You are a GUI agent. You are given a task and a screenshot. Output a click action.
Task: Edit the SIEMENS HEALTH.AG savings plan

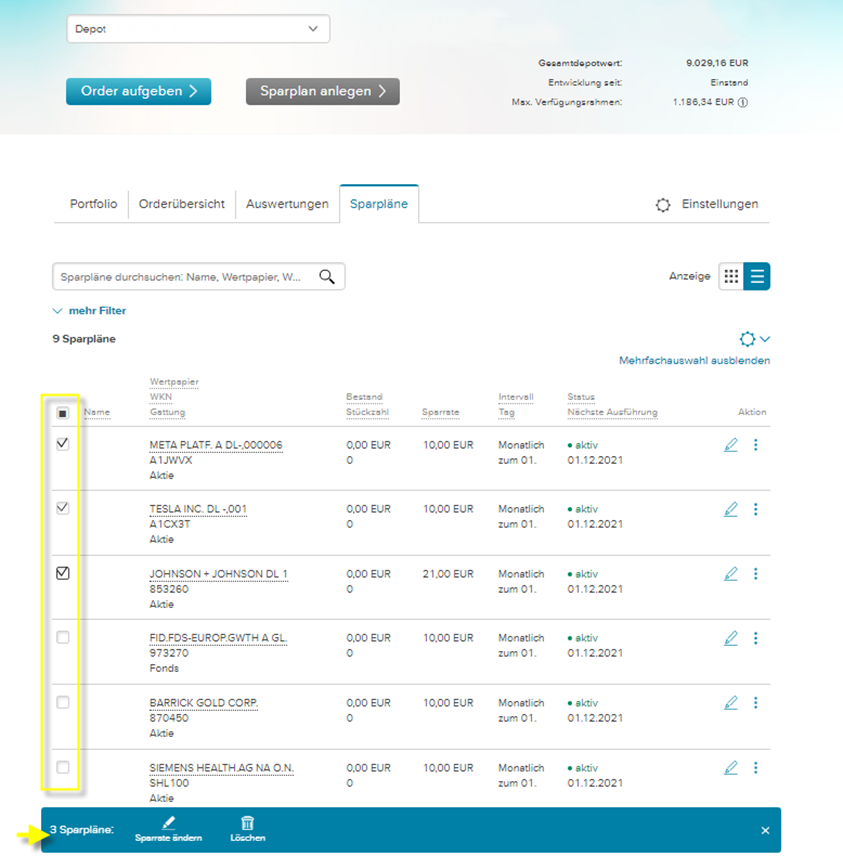pos(731,768)
